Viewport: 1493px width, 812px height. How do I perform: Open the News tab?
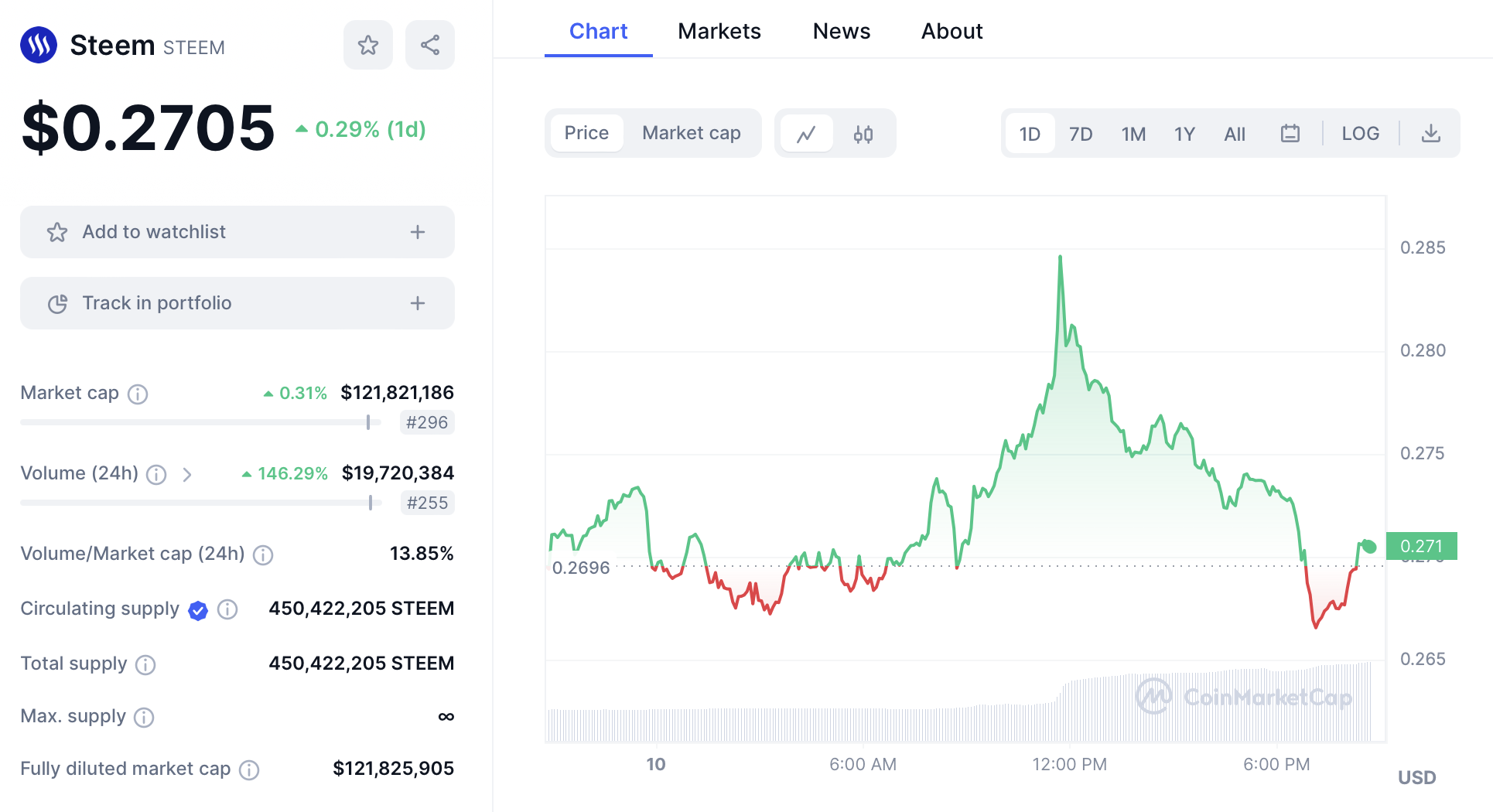[x=841, y=31]
